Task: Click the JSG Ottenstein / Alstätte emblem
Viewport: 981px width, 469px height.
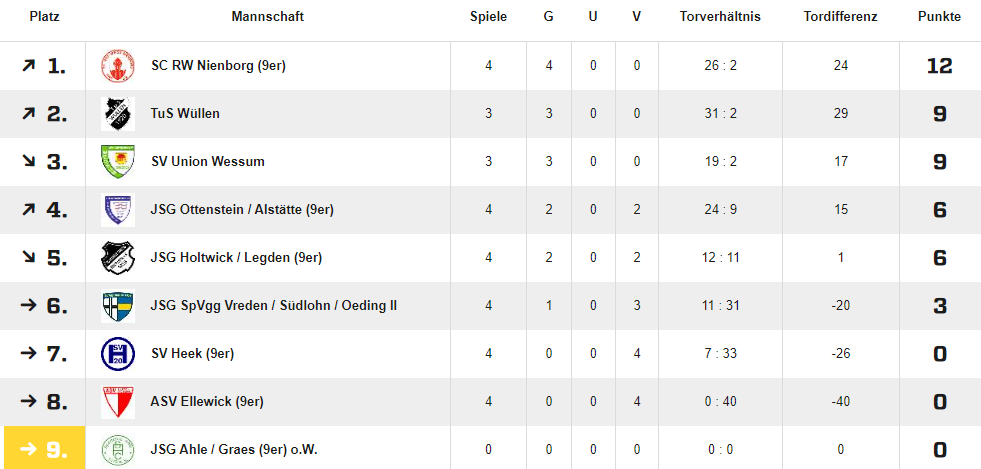Action: pos(118,210)
